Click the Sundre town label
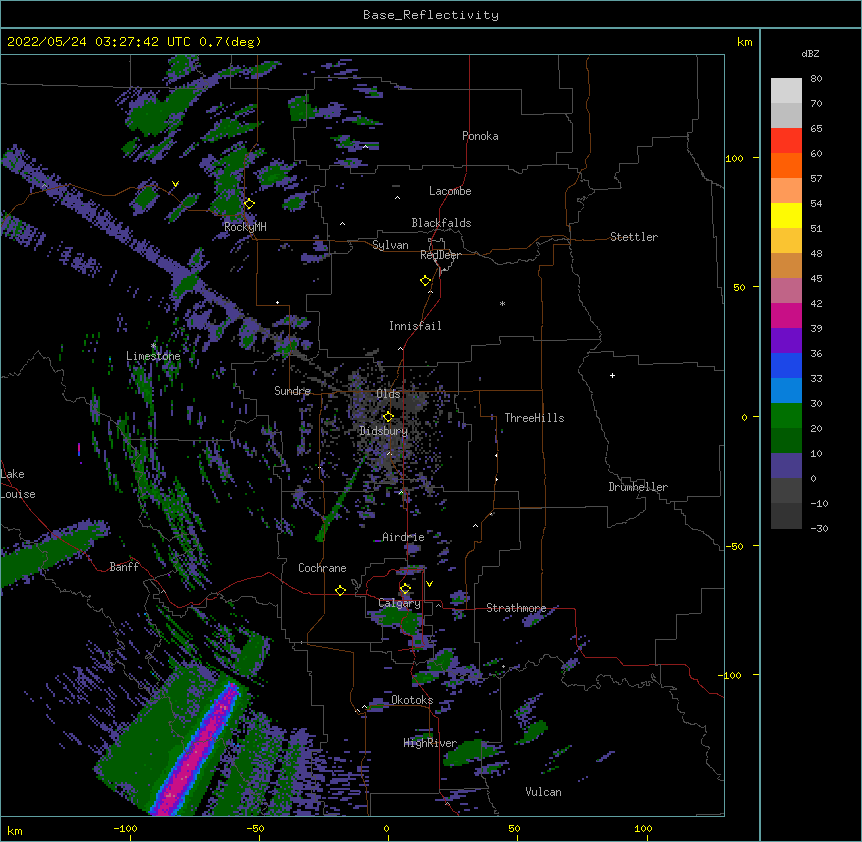Image resolution: width=862 pixels, height=842 pixels. (292, 391)
